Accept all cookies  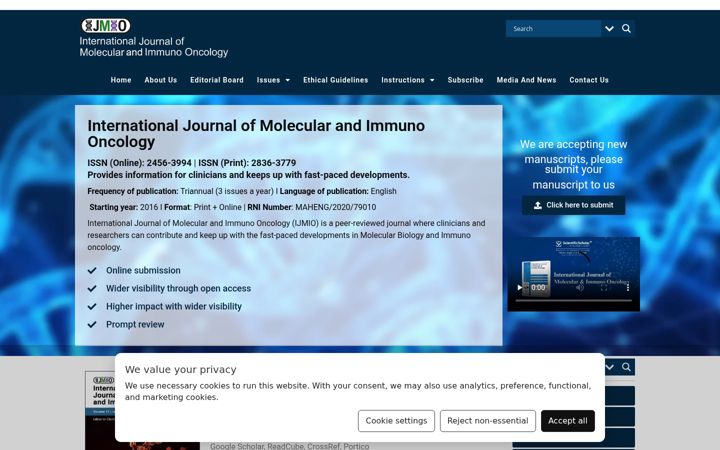coord(568,421)
